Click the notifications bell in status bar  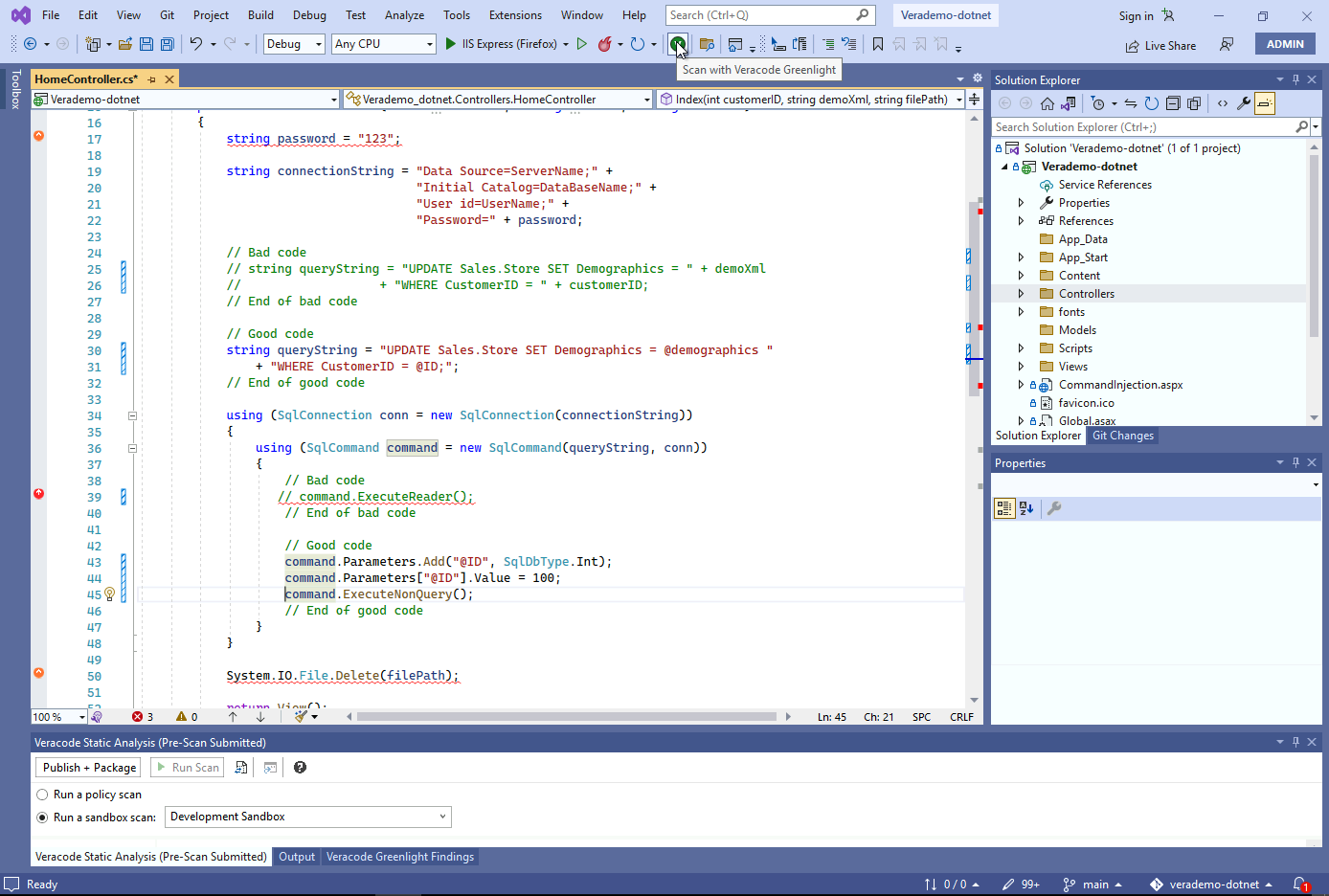(x=1300, y=885)
